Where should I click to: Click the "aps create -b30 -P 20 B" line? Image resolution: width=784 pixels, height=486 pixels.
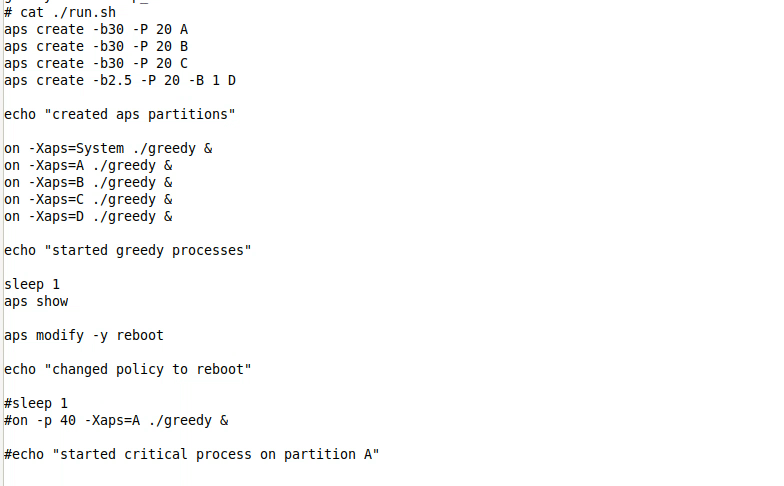pos(96,47)
